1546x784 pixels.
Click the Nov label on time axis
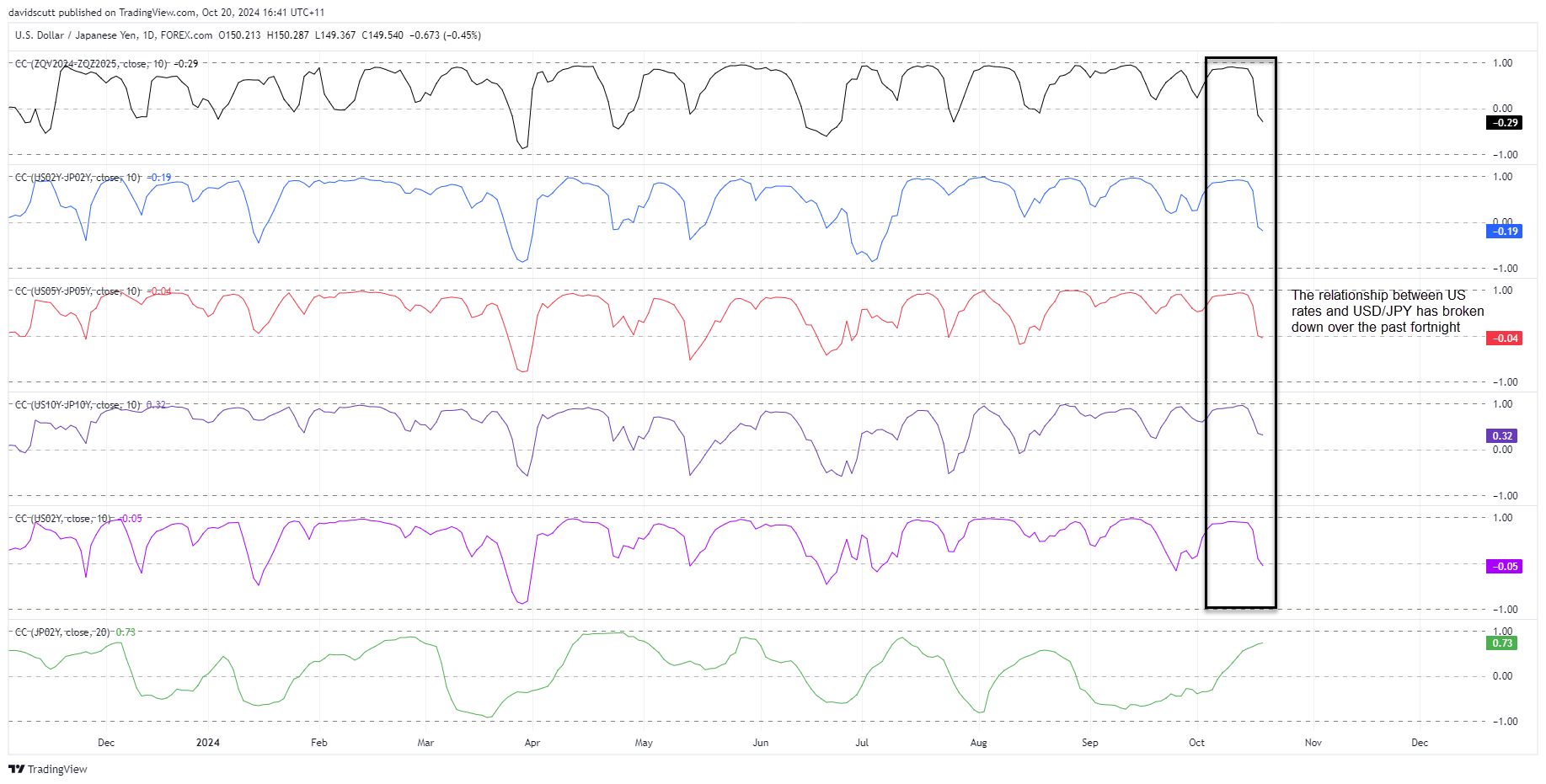coord(1313,743)
